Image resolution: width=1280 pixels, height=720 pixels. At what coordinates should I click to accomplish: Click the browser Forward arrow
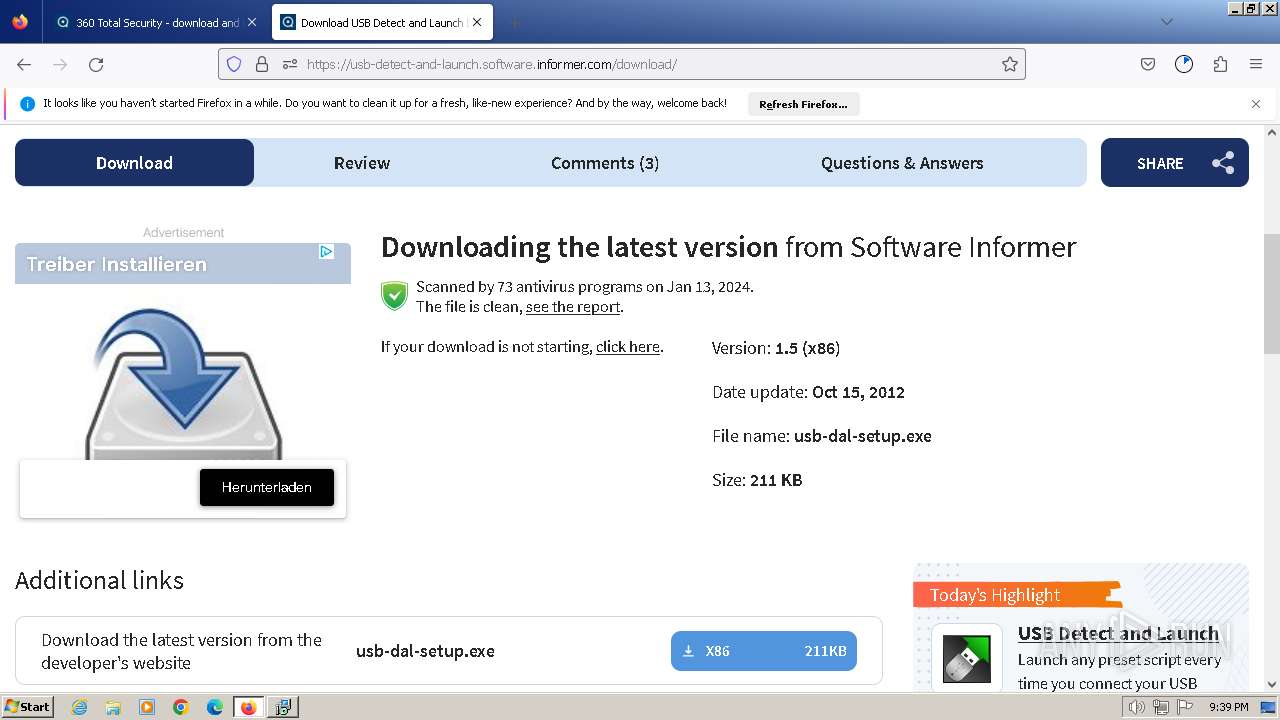point(60,64)
